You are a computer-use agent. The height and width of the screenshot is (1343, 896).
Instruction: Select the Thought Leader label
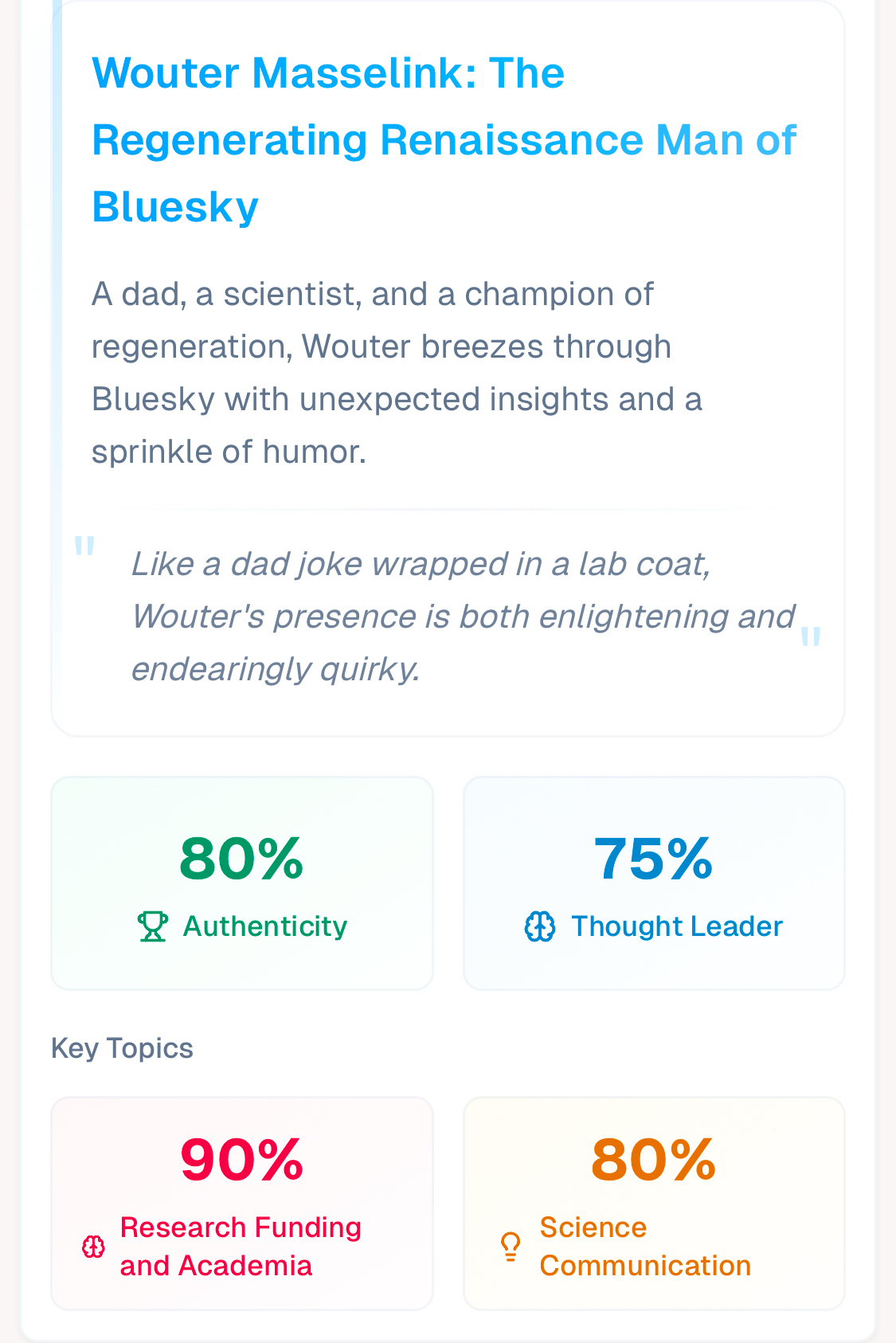pyautogui.click(x=677, y=926)
